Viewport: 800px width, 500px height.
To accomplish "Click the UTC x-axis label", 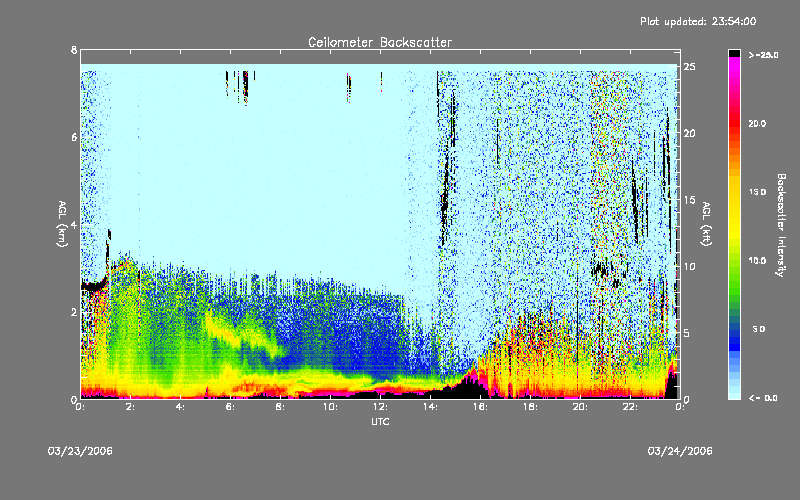I will (x=380, y=422).
